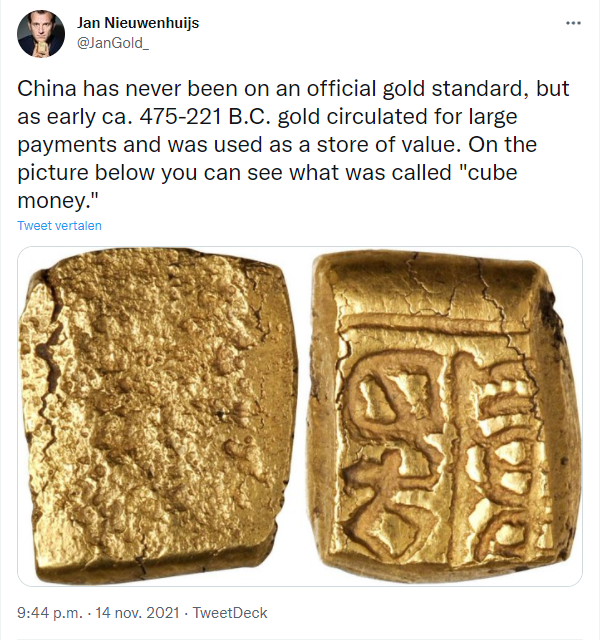The width and height of the screenshot is (602, 640).
Task: Open Jan Nieuwenhuijs profile picture
Action: click(x=41, y=34)
